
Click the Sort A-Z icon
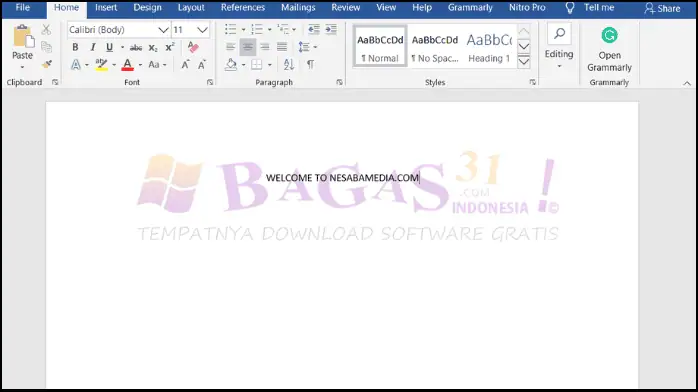point(288,65)
